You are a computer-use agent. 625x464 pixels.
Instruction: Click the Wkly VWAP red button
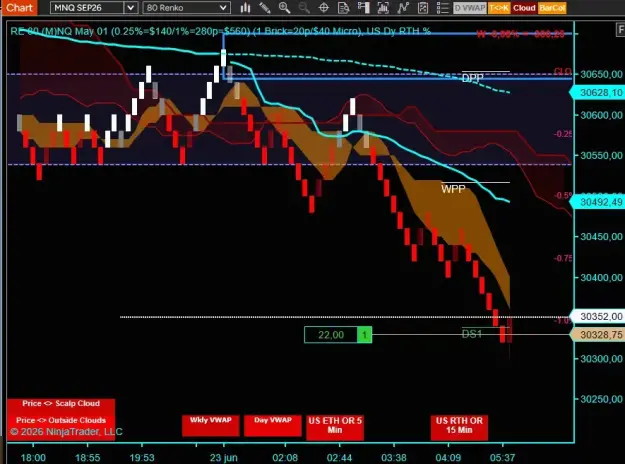click(x=210, y=425)
